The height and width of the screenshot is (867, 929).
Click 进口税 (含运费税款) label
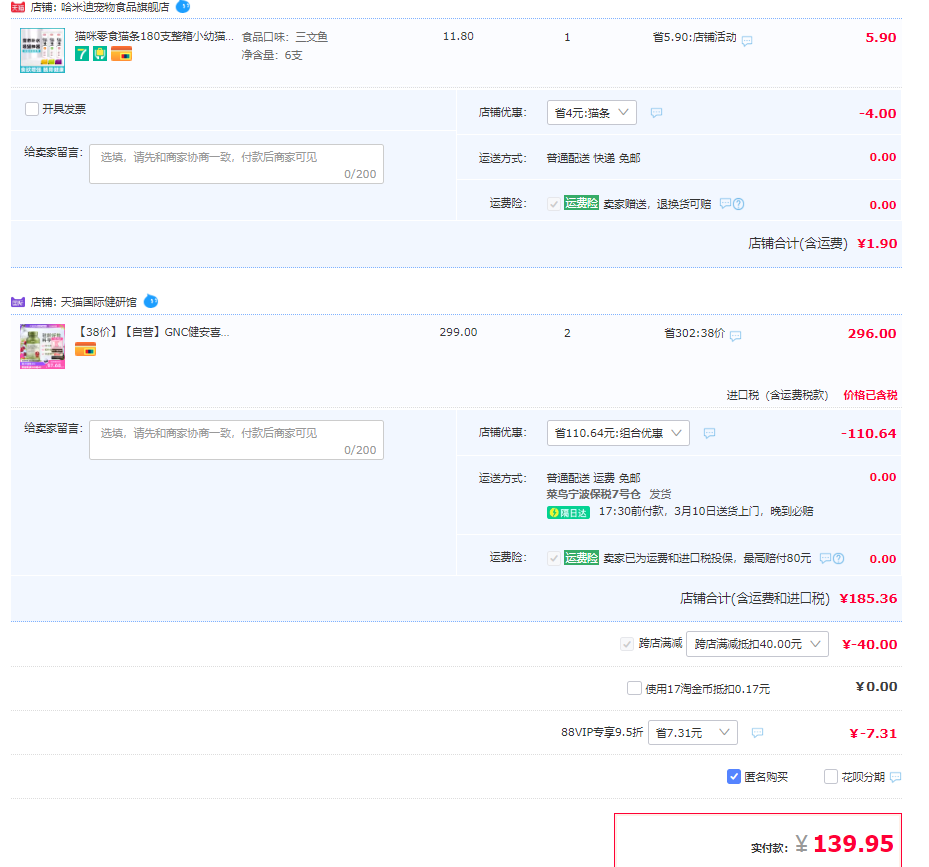click(777, 395)
